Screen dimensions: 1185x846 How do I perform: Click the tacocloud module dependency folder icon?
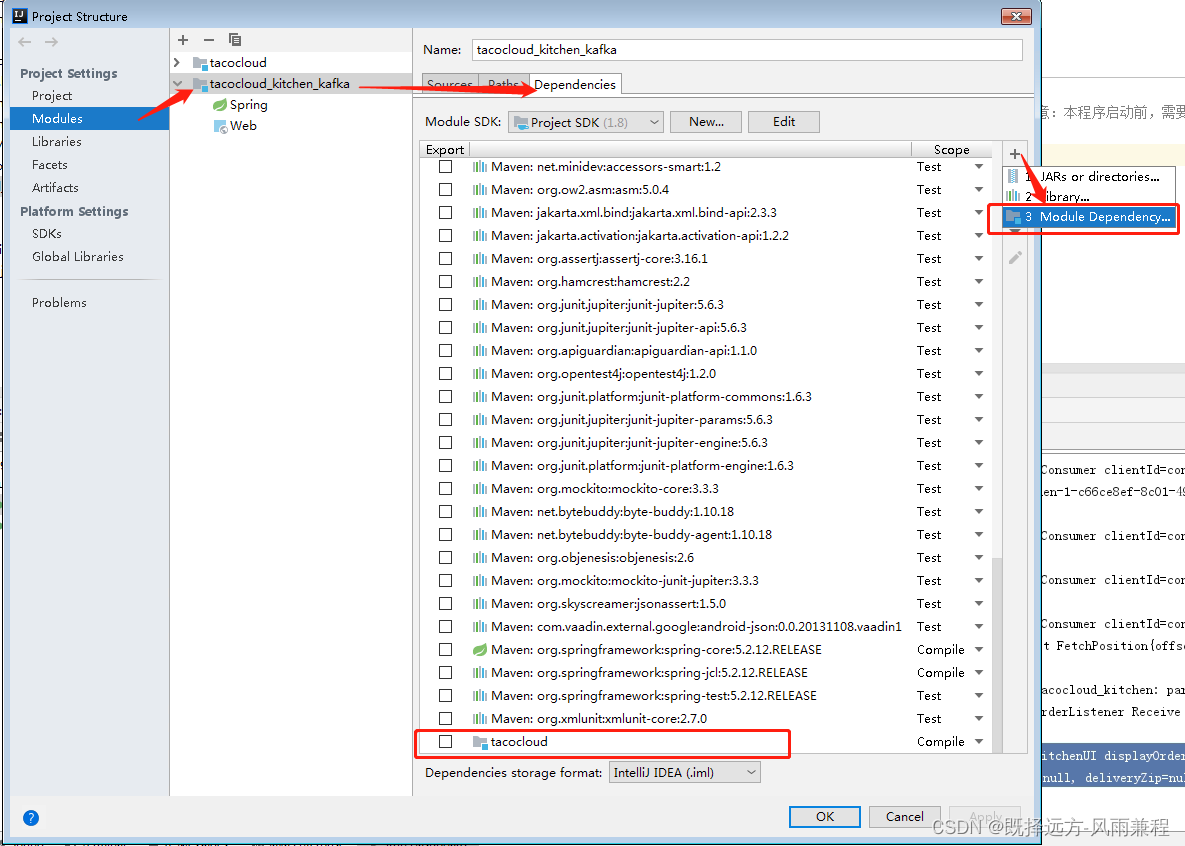point(479,742)
